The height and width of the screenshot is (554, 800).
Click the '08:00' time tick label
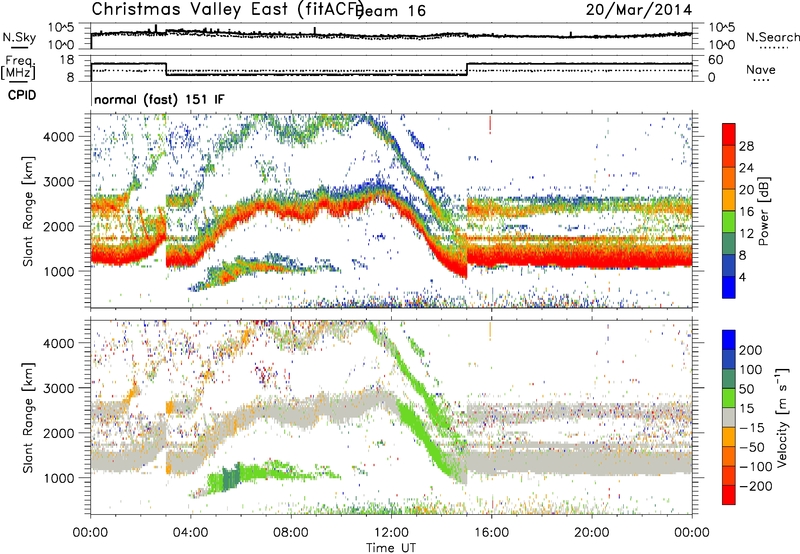[x=291, y=533]
